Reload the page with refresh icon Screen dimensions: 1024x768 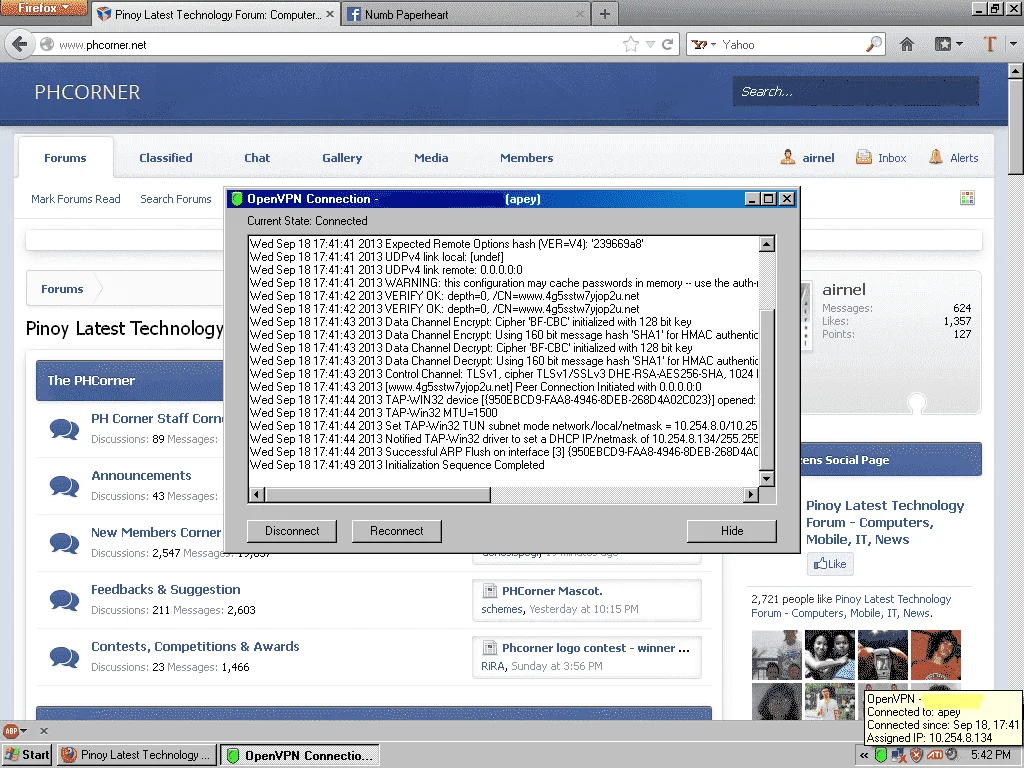(x=667, y=44)
